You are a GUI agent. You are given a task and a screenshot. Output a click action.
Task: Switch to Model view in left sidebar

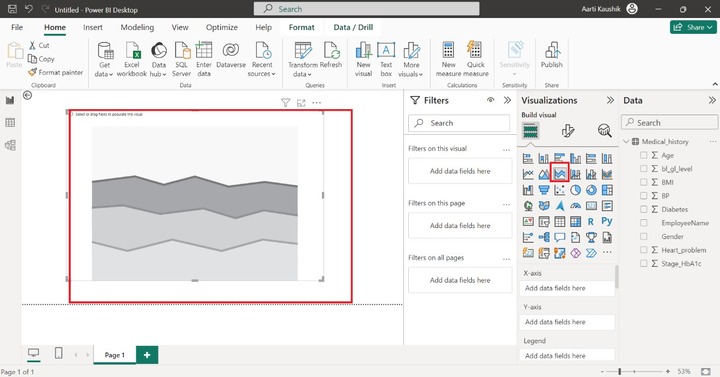pyautogui.click(x=10, y=145)
